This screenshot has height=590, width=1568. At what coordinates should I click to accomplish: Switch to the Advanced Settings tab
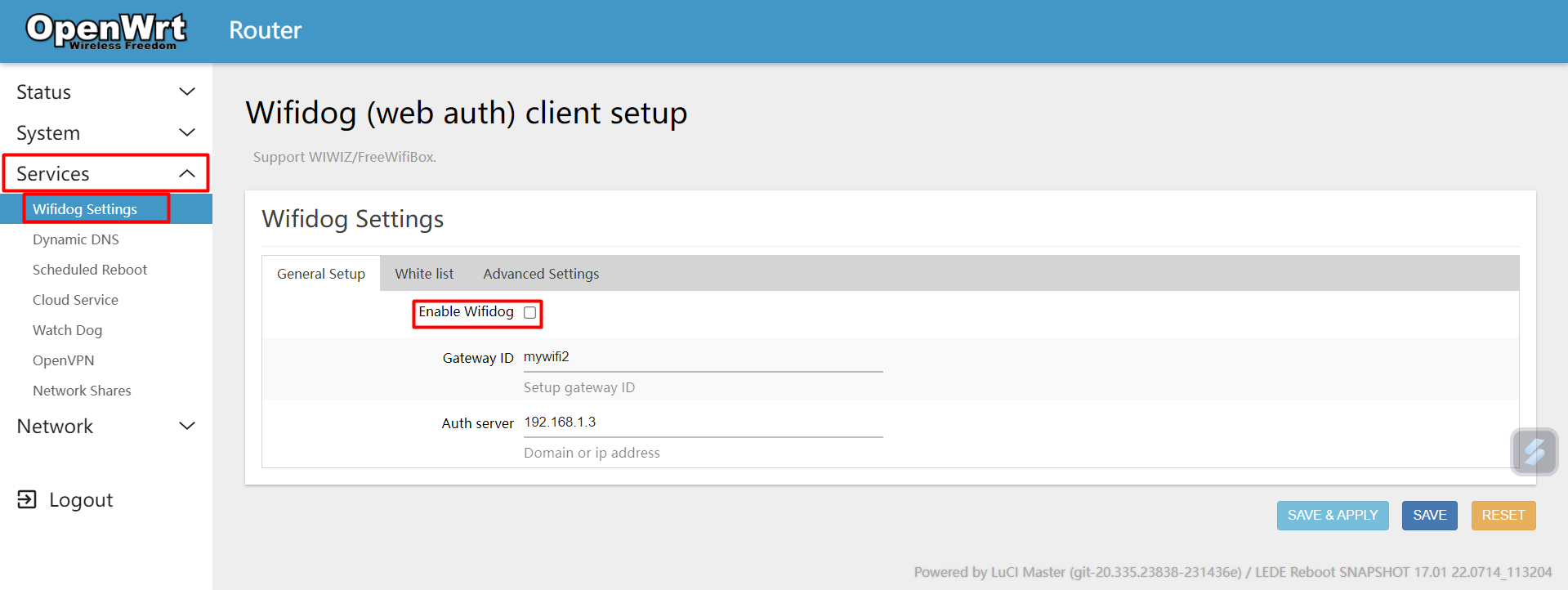pos(541,274)
